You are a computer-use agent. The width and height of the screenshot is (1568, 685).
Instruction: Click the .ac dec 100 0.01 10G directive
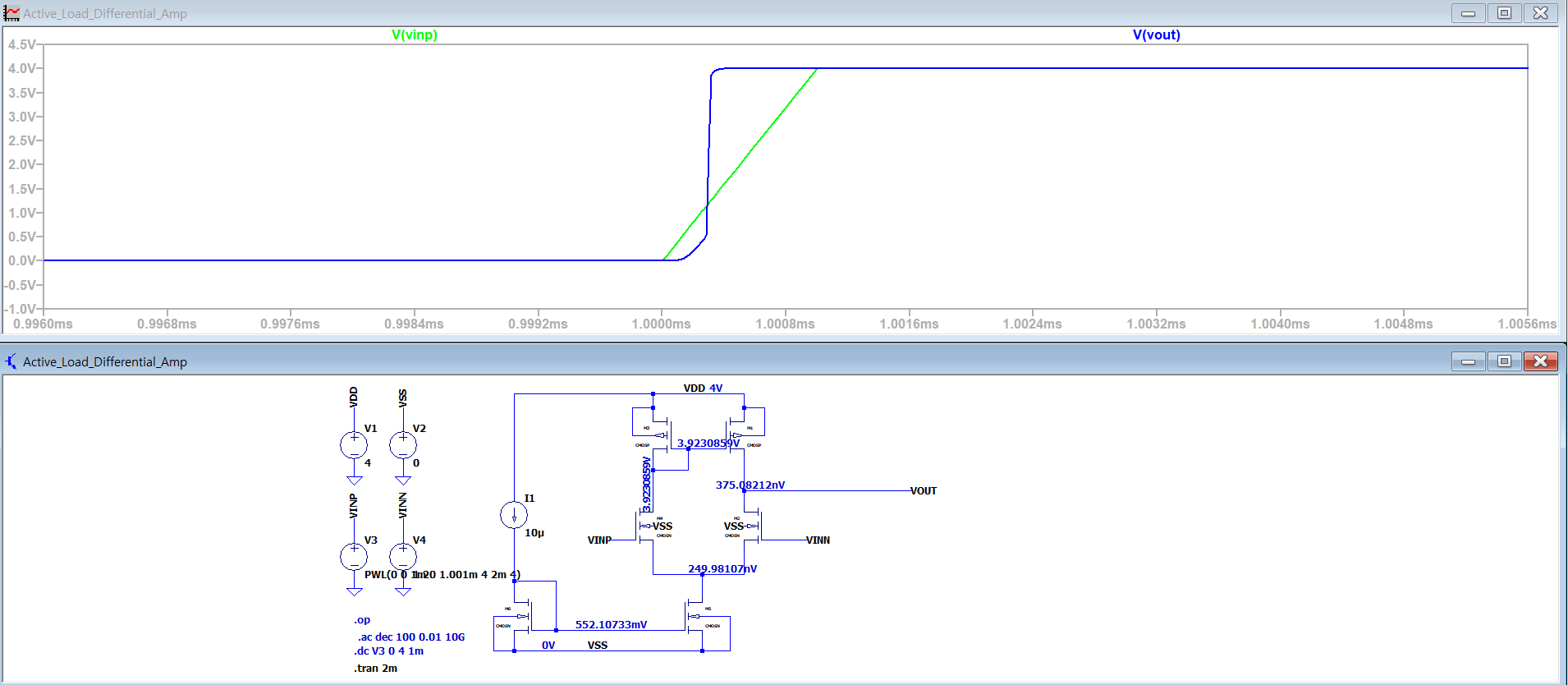pos(411,637)
